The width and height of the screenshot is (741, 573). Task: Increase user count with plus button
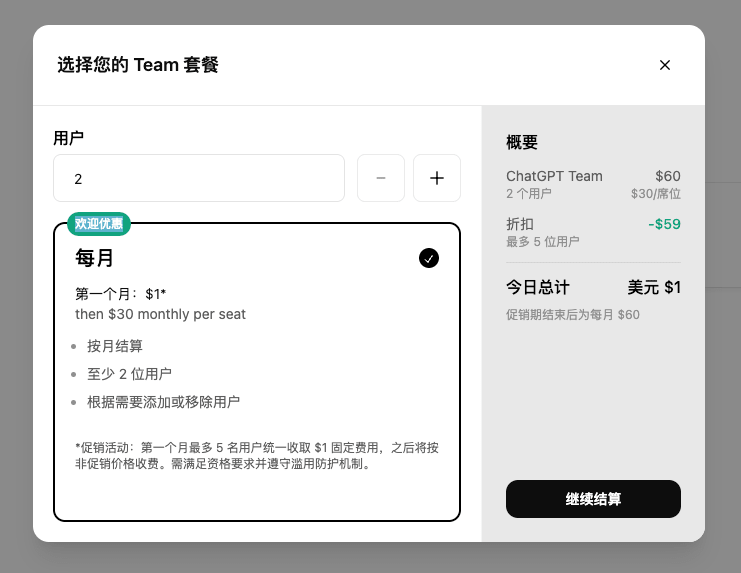coord(437,178)
